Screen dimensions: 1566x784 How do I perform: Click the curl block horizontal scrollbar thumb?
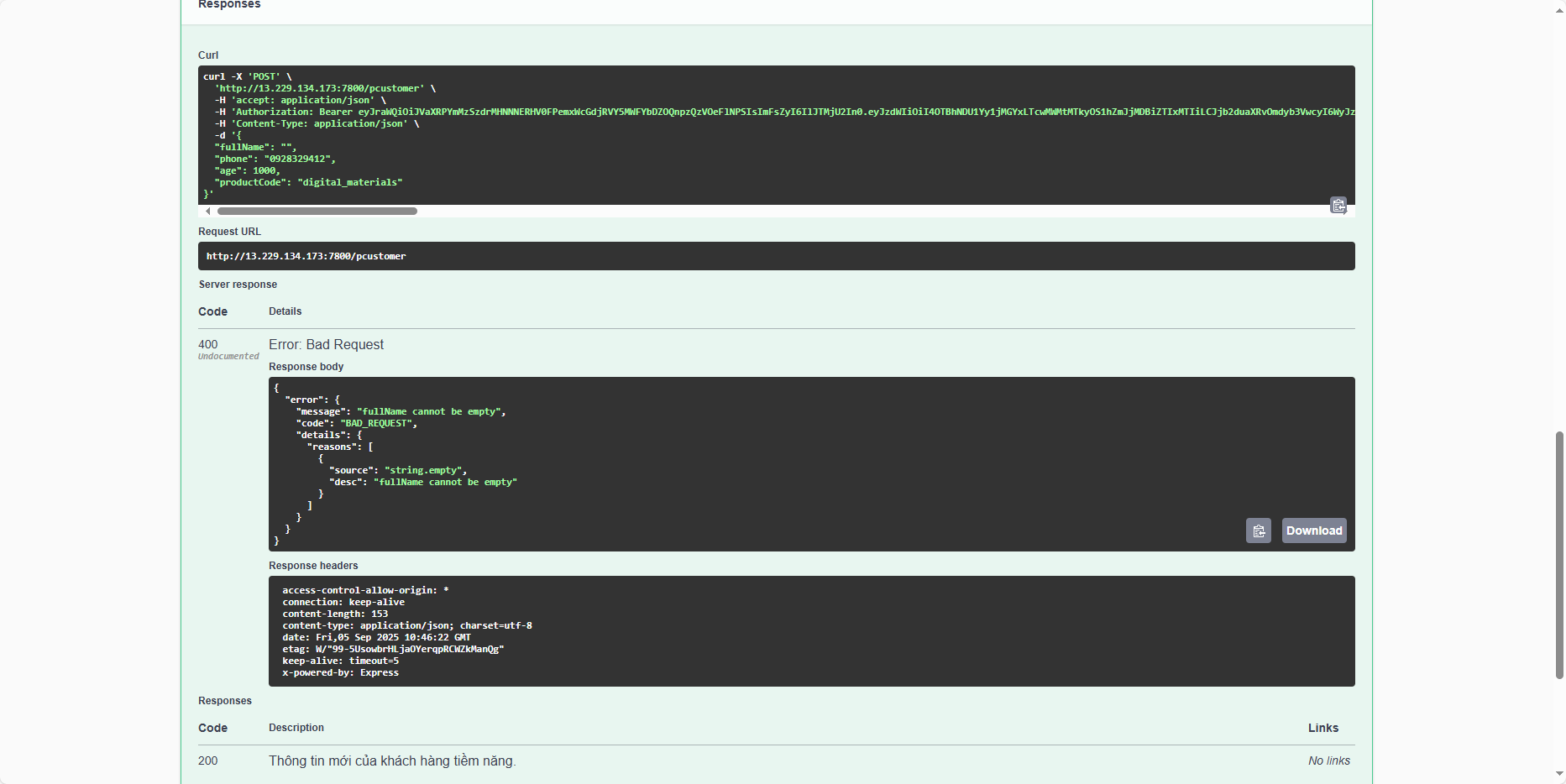click(x=317, y=212)
